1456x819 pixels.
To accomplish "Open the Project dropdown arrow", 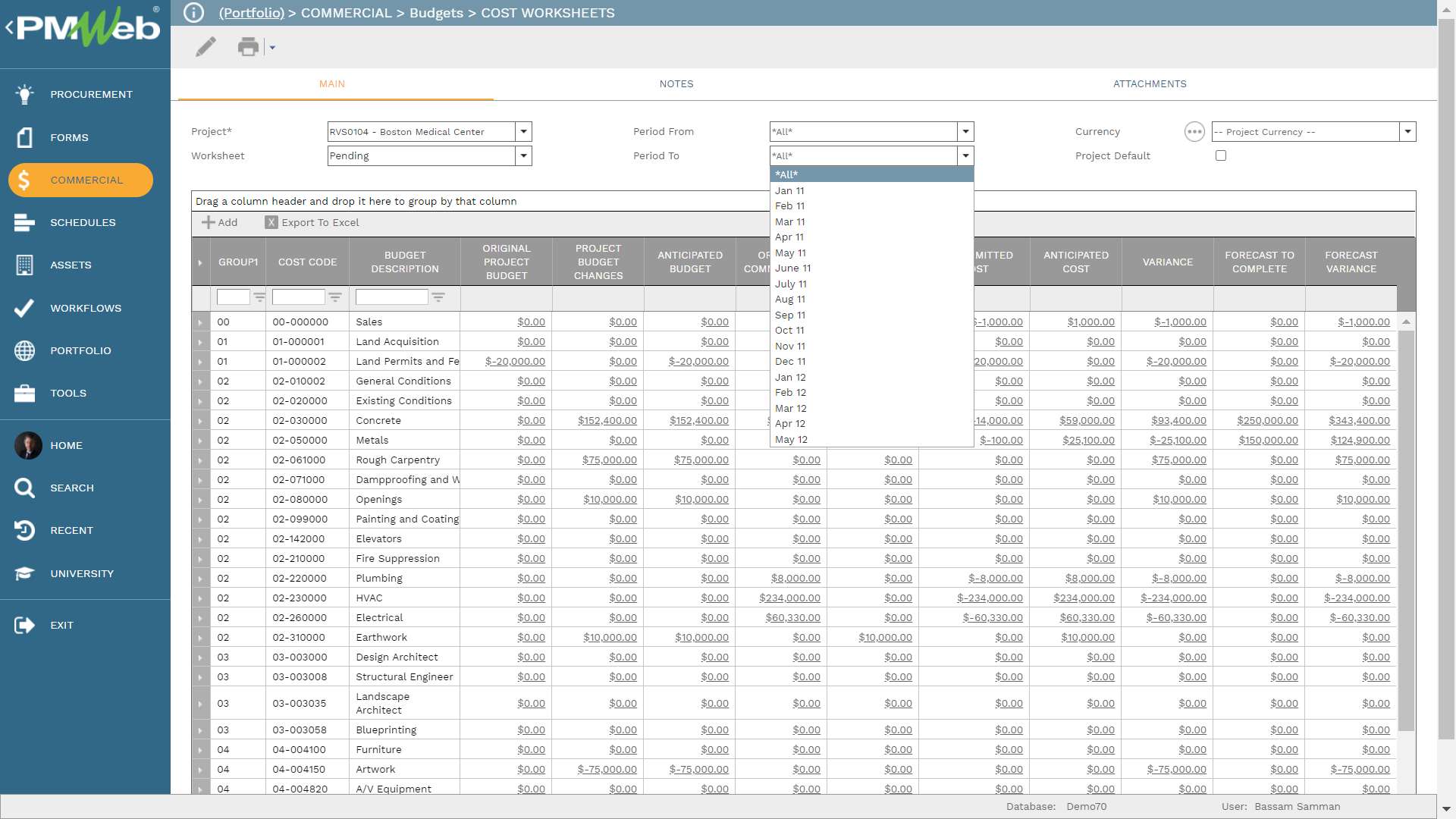I will pyautogui.click(x=523, y=132).
